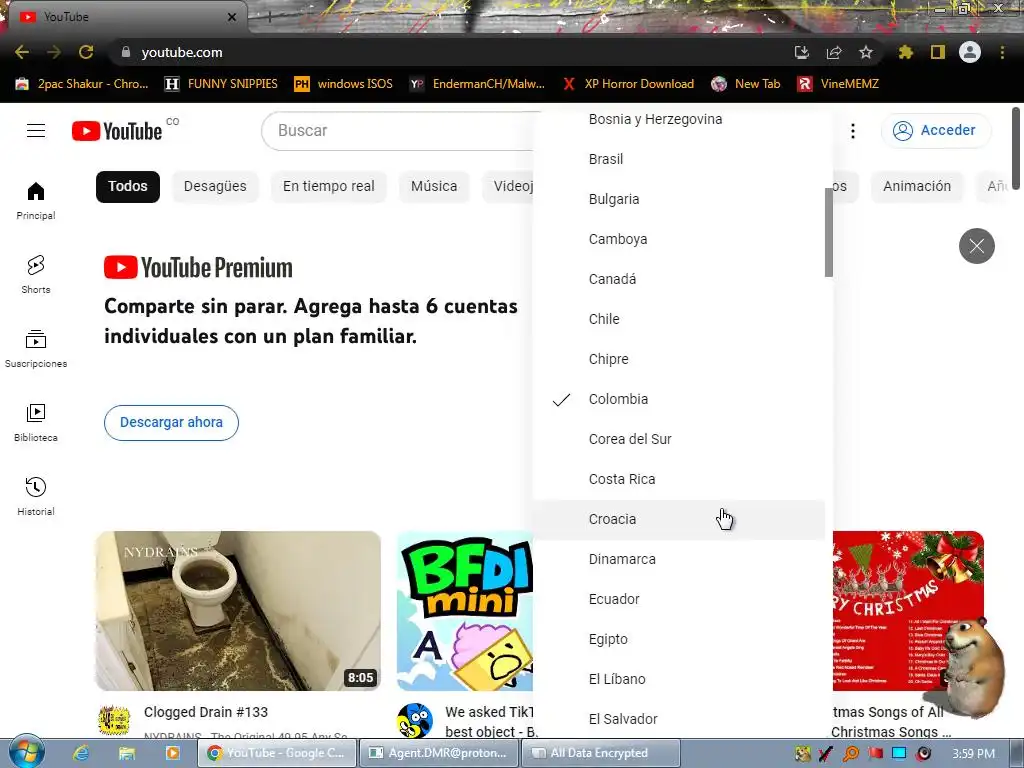Choose El Salvador from the country list
Image resolution: width=1024 pixels, height=768 pixels.
[679, 719]
